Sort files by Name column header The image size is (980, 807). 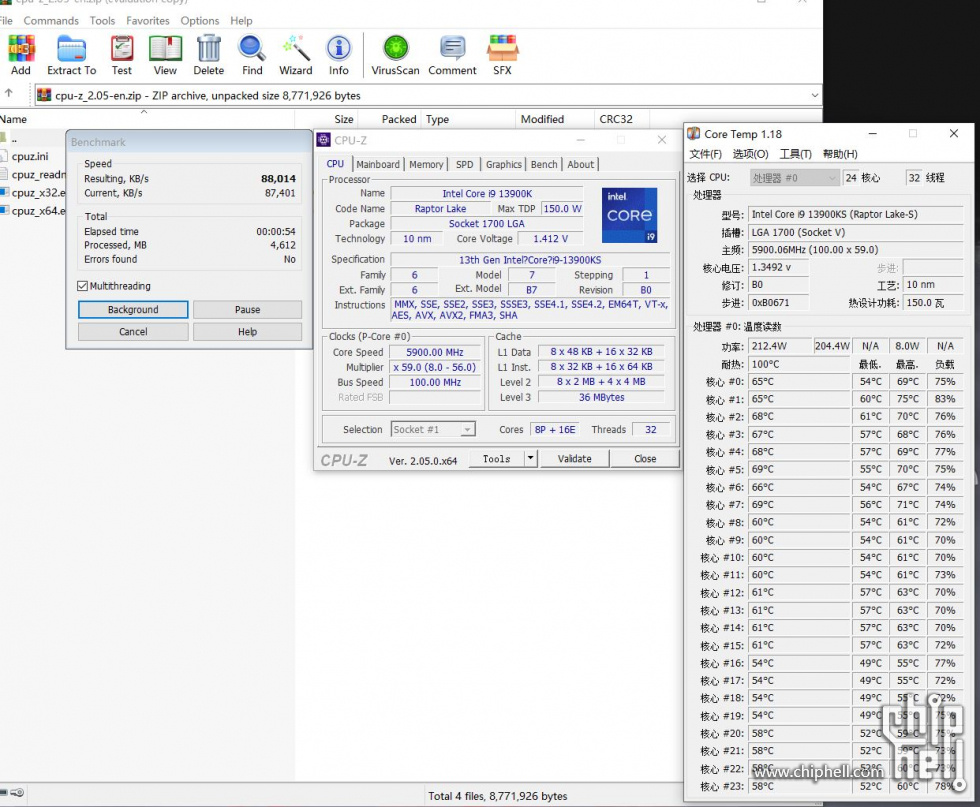point(147,119)
